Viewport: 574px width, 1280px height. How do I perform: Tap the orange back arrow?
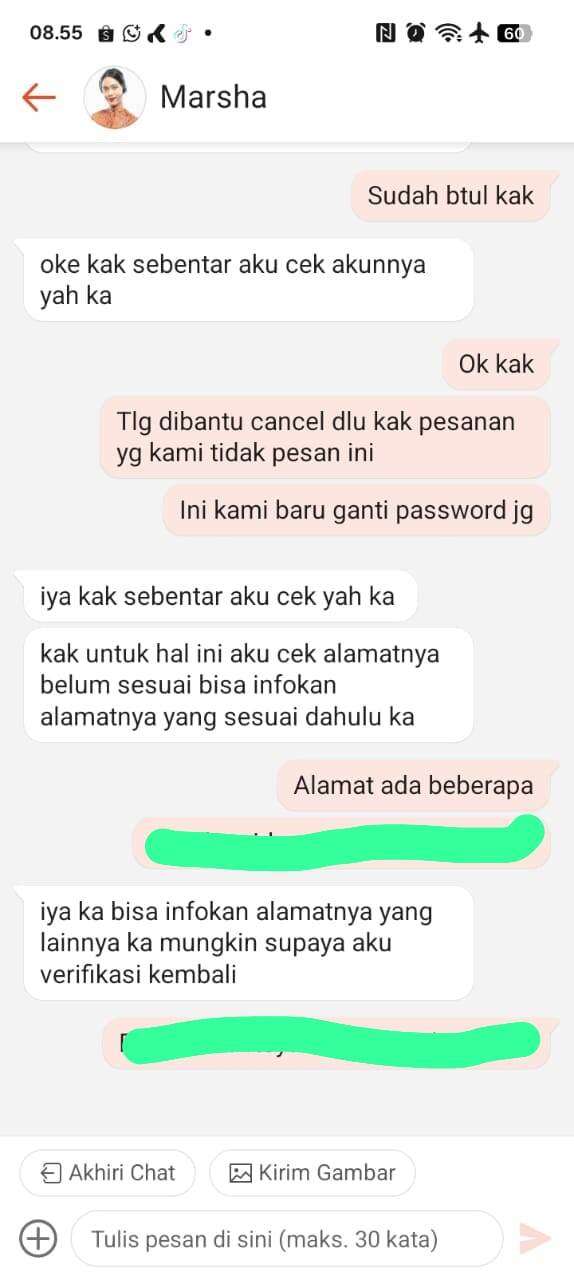38,97
